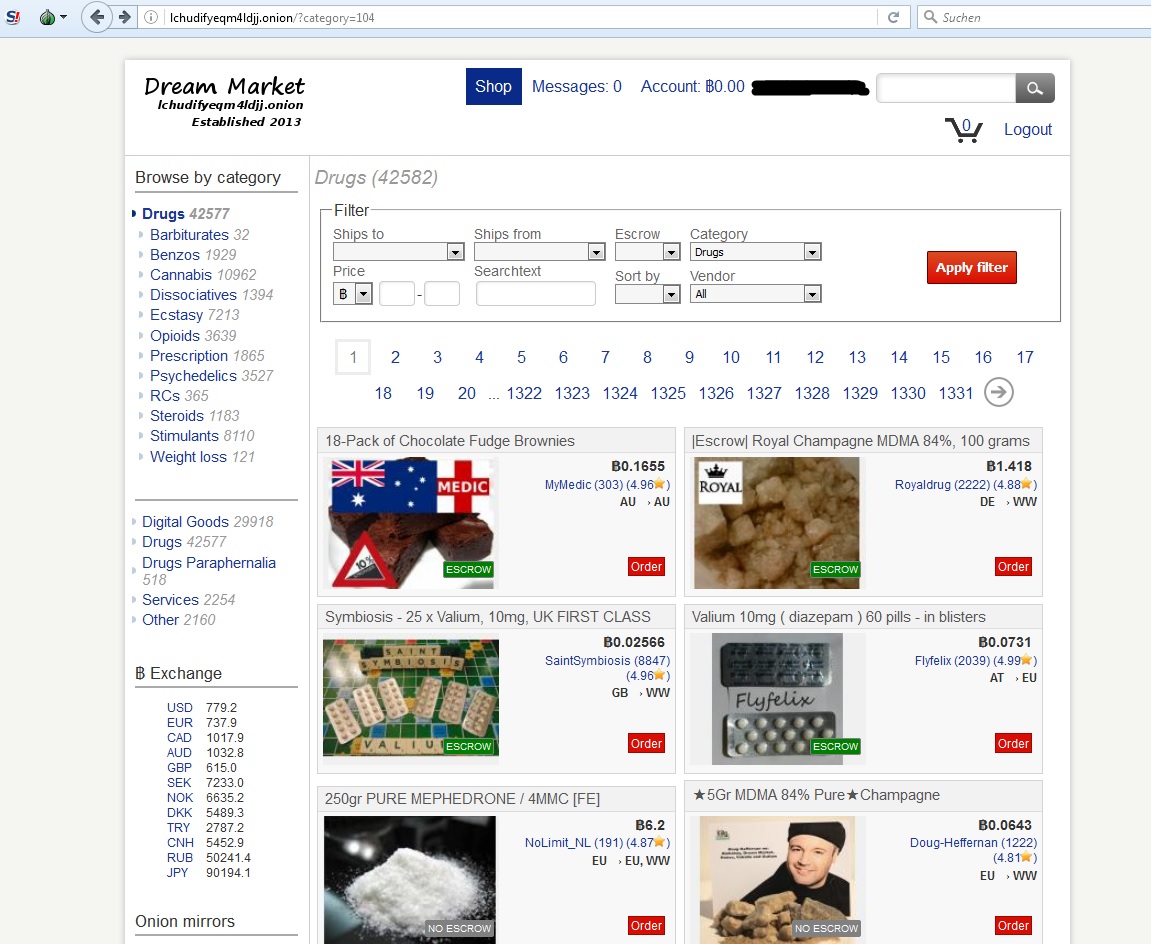Show site information via the info icon
This screenshot has height=944, width=1151.
coord(150,17)
